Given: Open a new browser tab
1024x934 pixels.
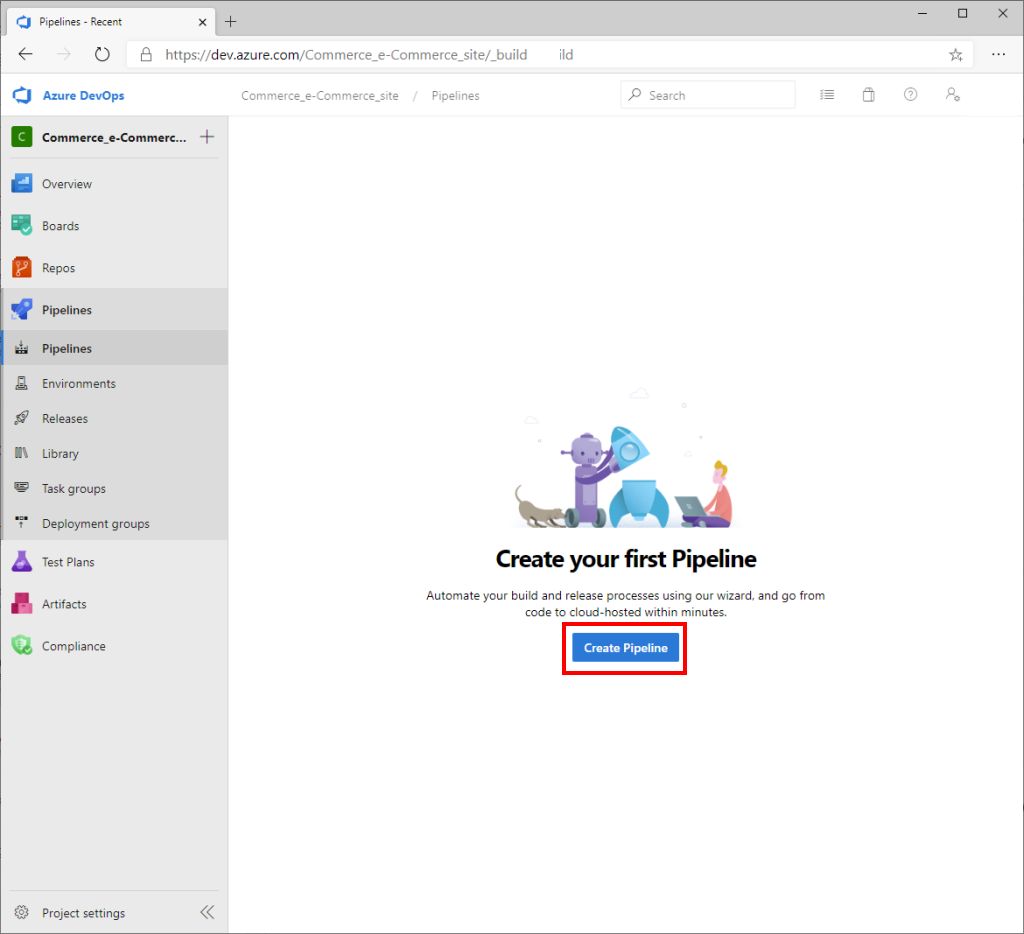Looking at the screenshot, I should click(x=231, y=20).
